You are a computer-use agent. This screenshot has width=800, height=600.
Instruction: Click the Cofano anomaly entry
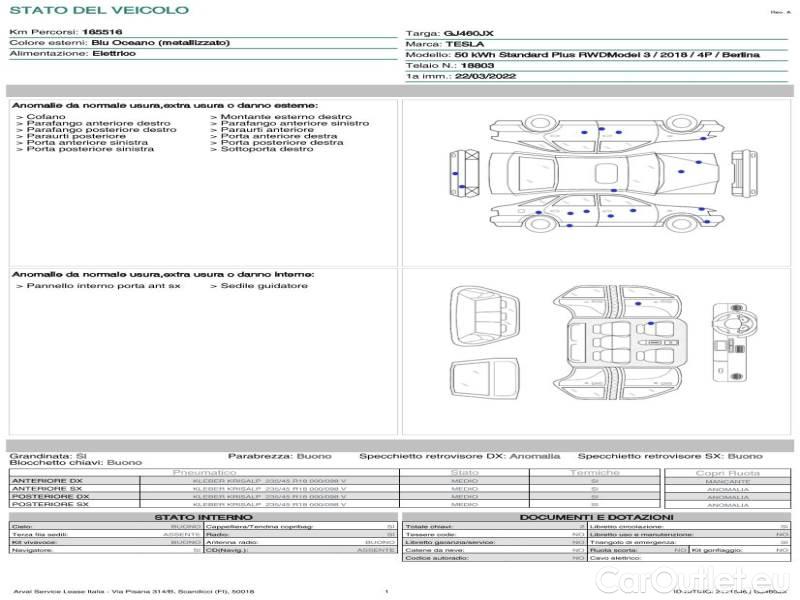click(46, 117)
